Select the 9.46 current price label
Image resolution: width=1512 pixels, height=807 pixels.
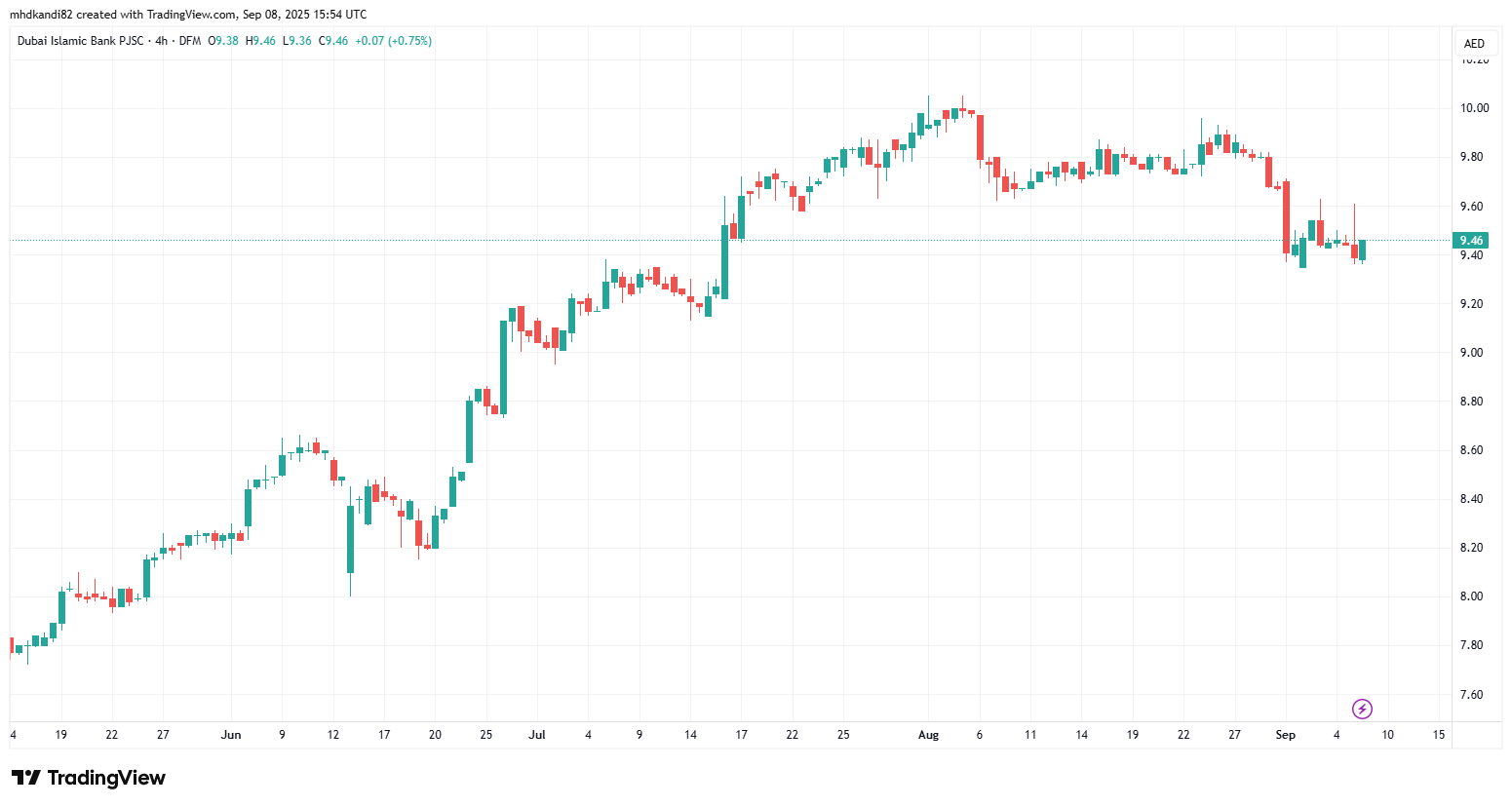1472,240
